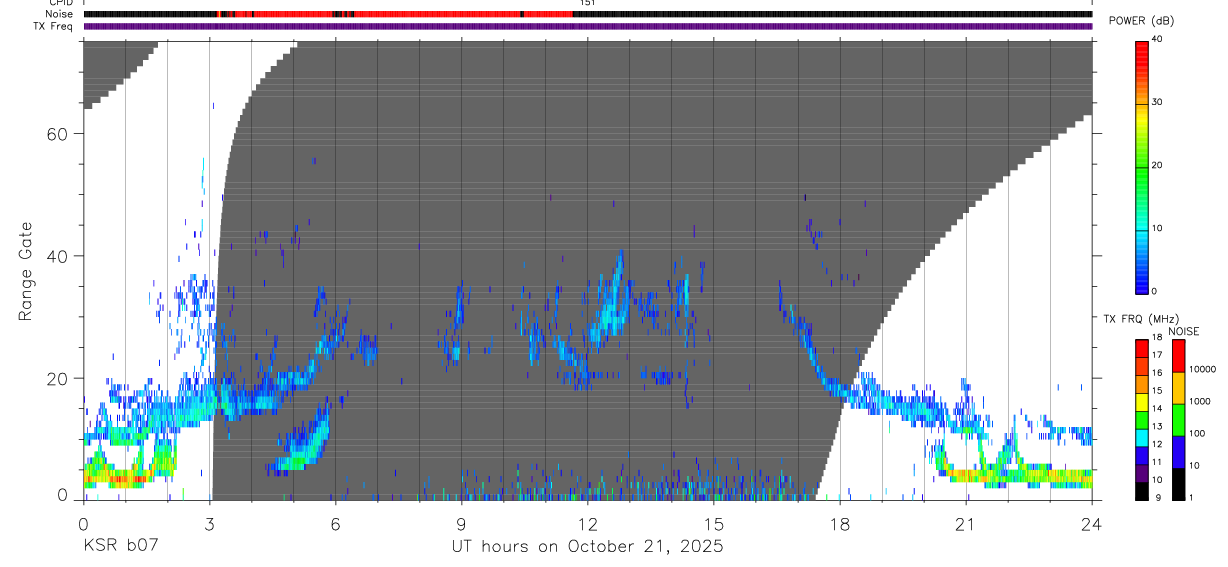Screen dimensions: 1228x567
Task: Click the purple TX Freq strip
Action: [x=587, y=26]
